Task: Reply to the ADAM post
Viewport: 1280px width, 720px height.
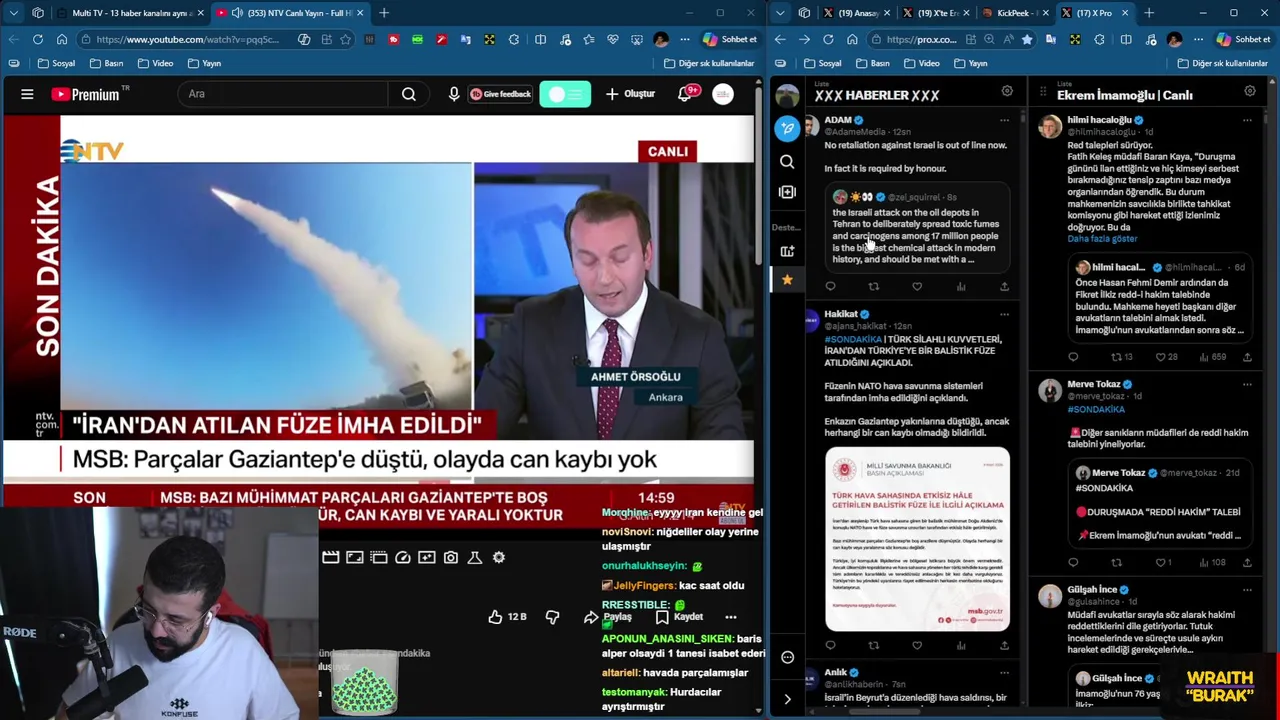Action: (830, 287)
